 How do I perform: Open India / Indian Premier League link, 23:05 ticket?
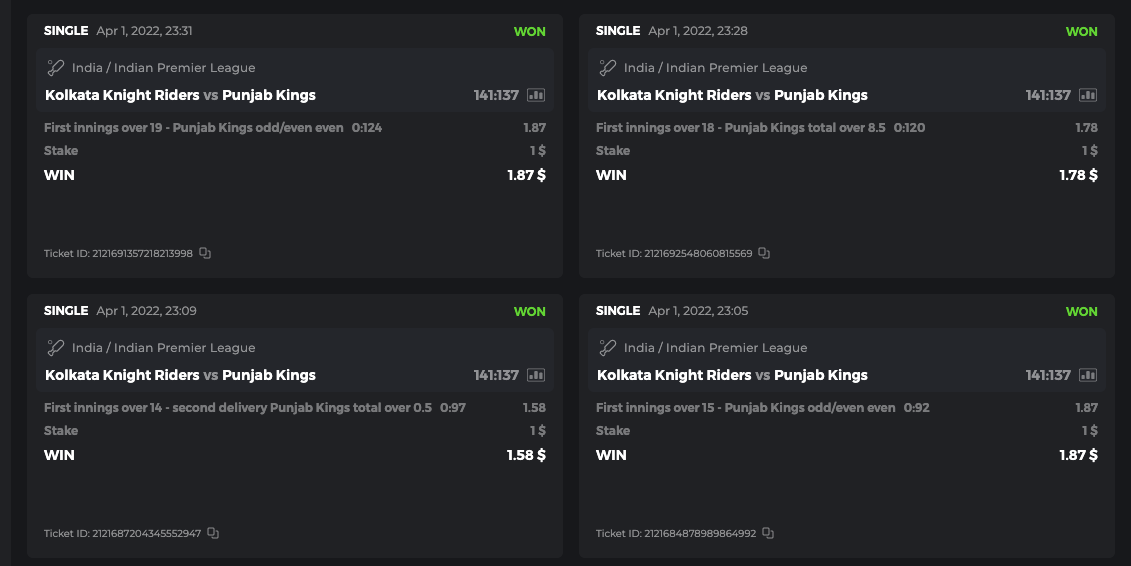716,348
